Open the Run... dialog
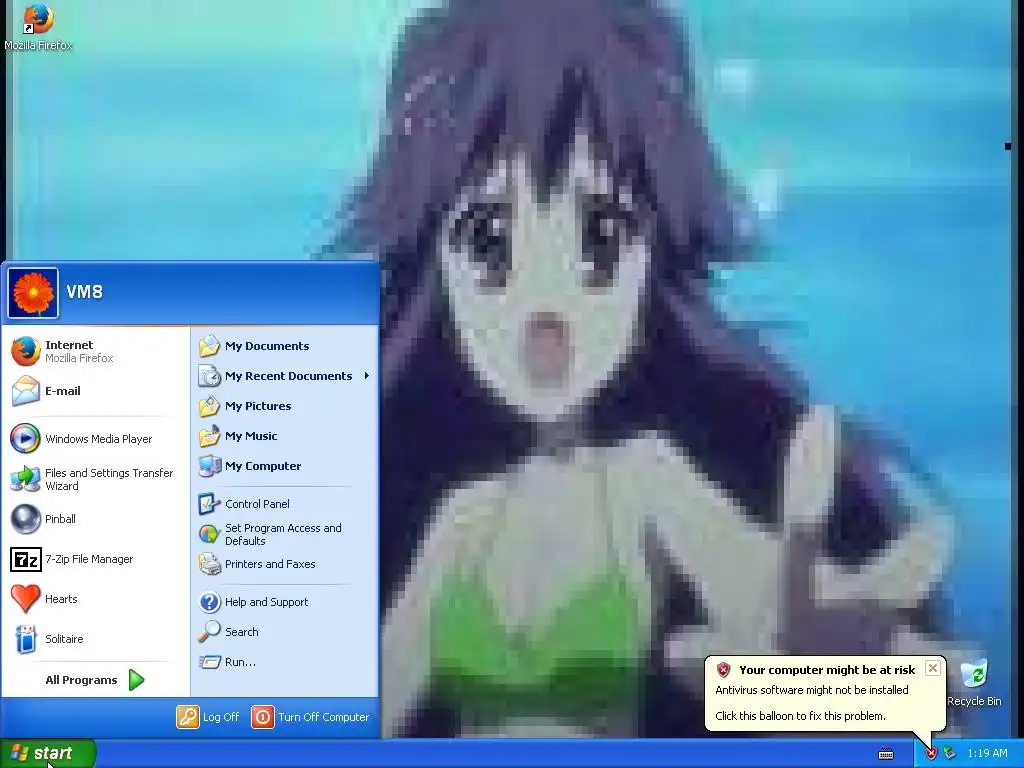 (285, 662)
